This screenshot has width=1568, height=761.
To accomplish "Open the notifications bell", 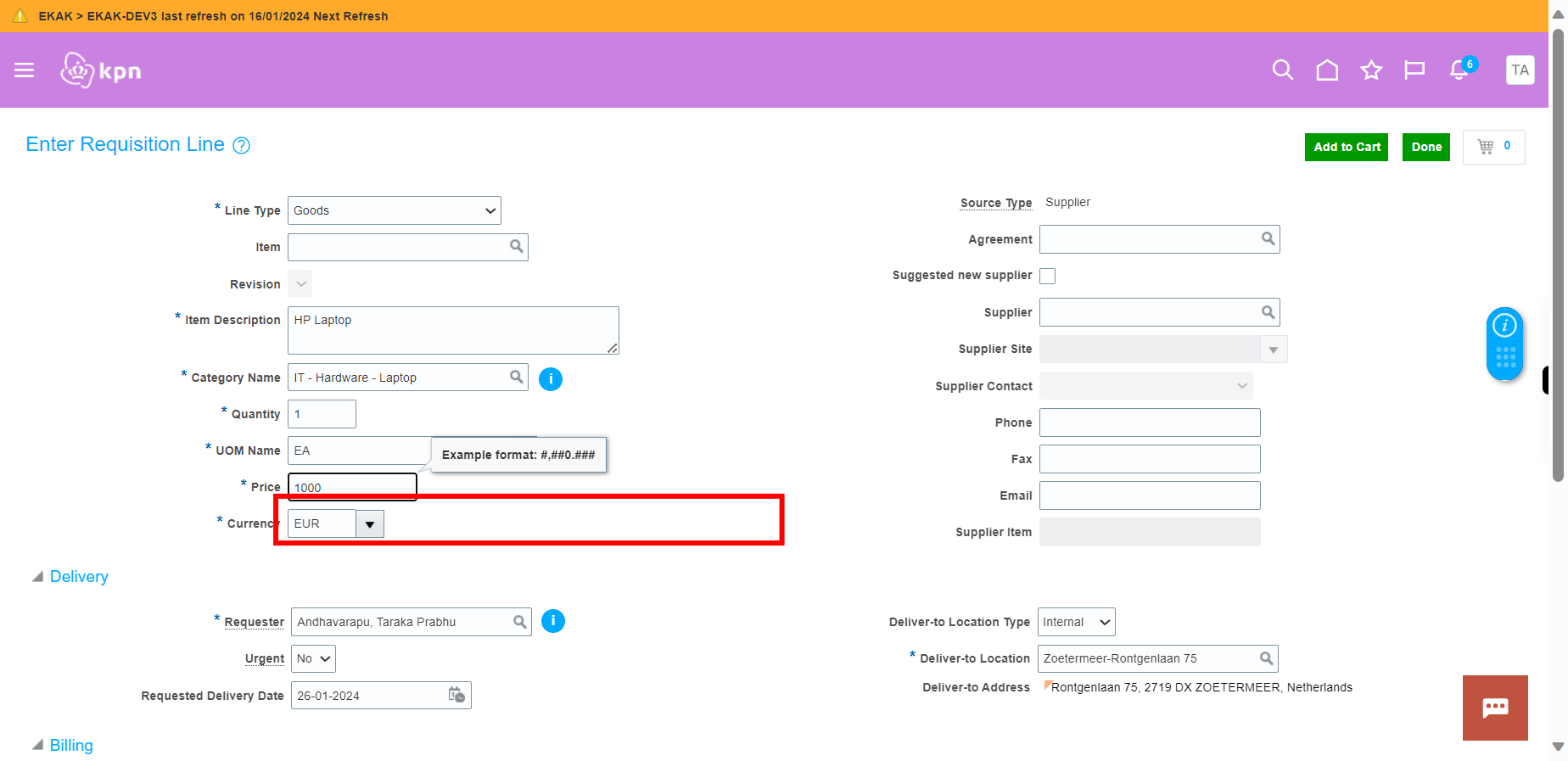I will 1459,70.
